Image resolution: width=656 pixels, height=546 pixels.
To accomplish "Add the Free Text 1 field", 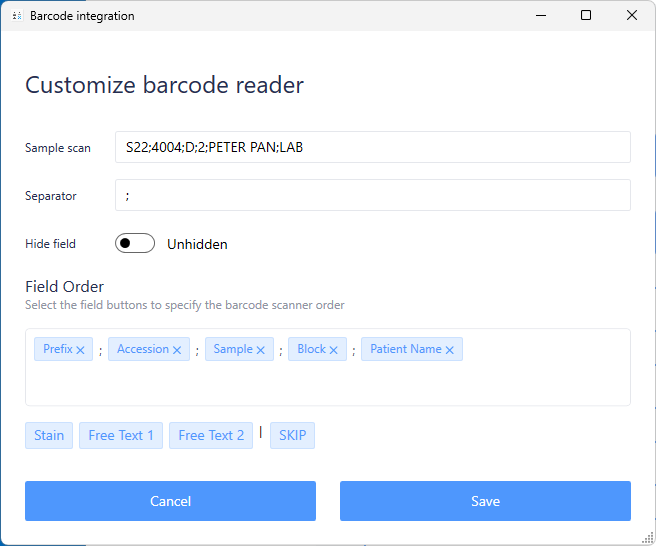I will tap(121, 435).
